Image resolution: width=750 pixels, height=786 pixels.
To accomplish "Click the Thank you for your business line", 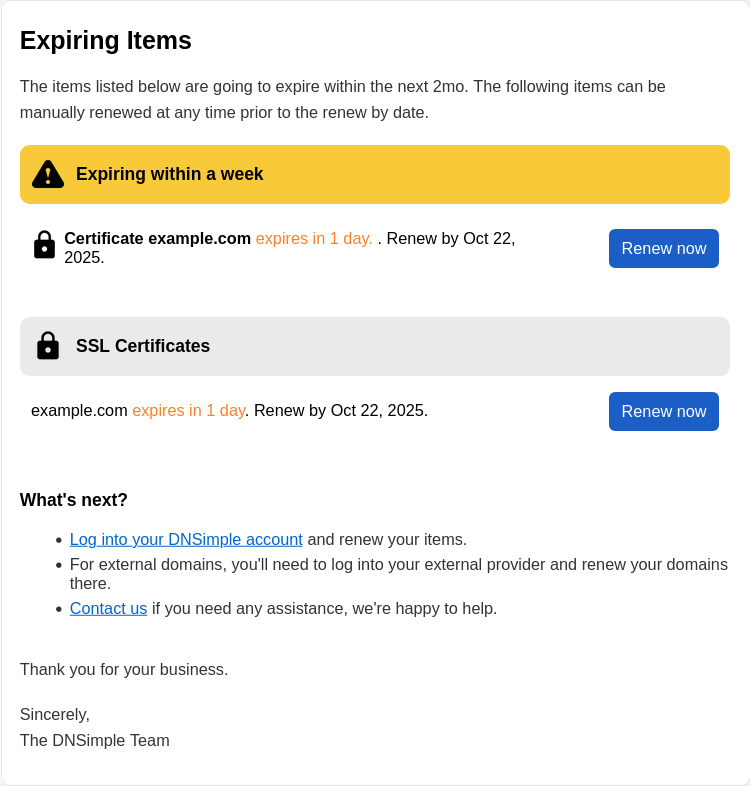I will click(x=124, y=669).
